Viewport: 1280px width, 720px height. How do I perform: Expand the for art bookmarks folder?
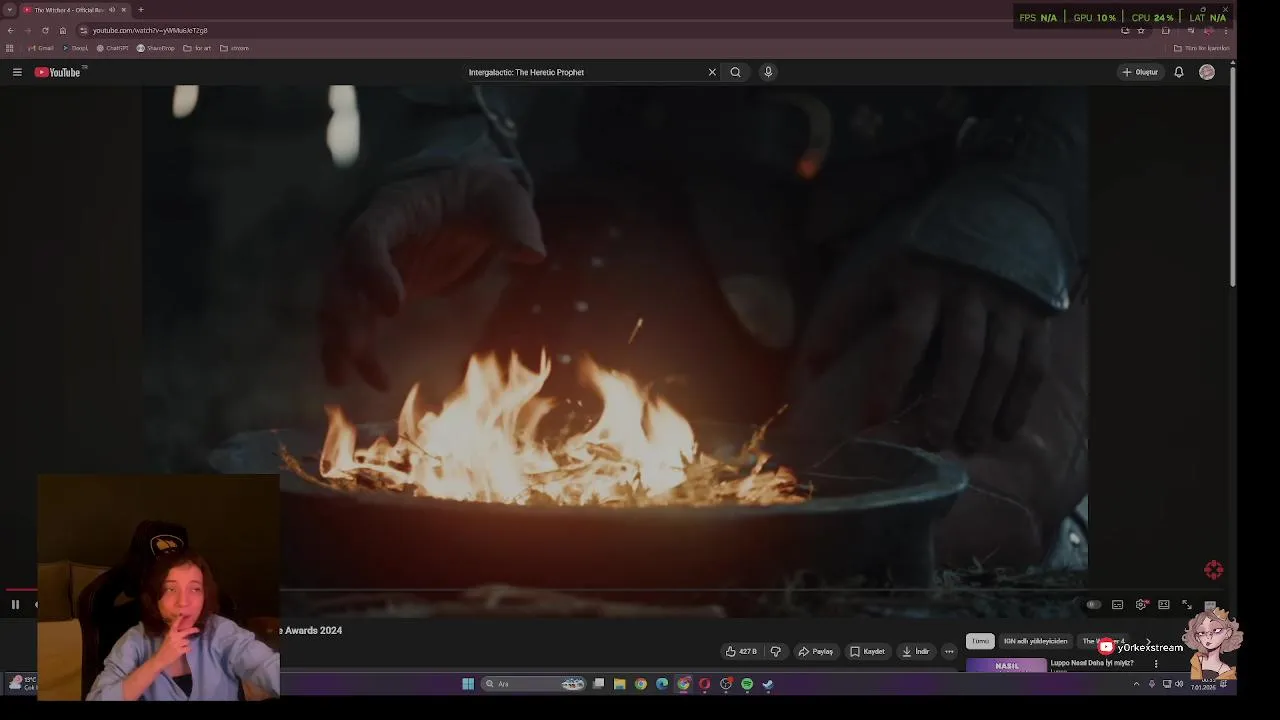tap(197, 48)
